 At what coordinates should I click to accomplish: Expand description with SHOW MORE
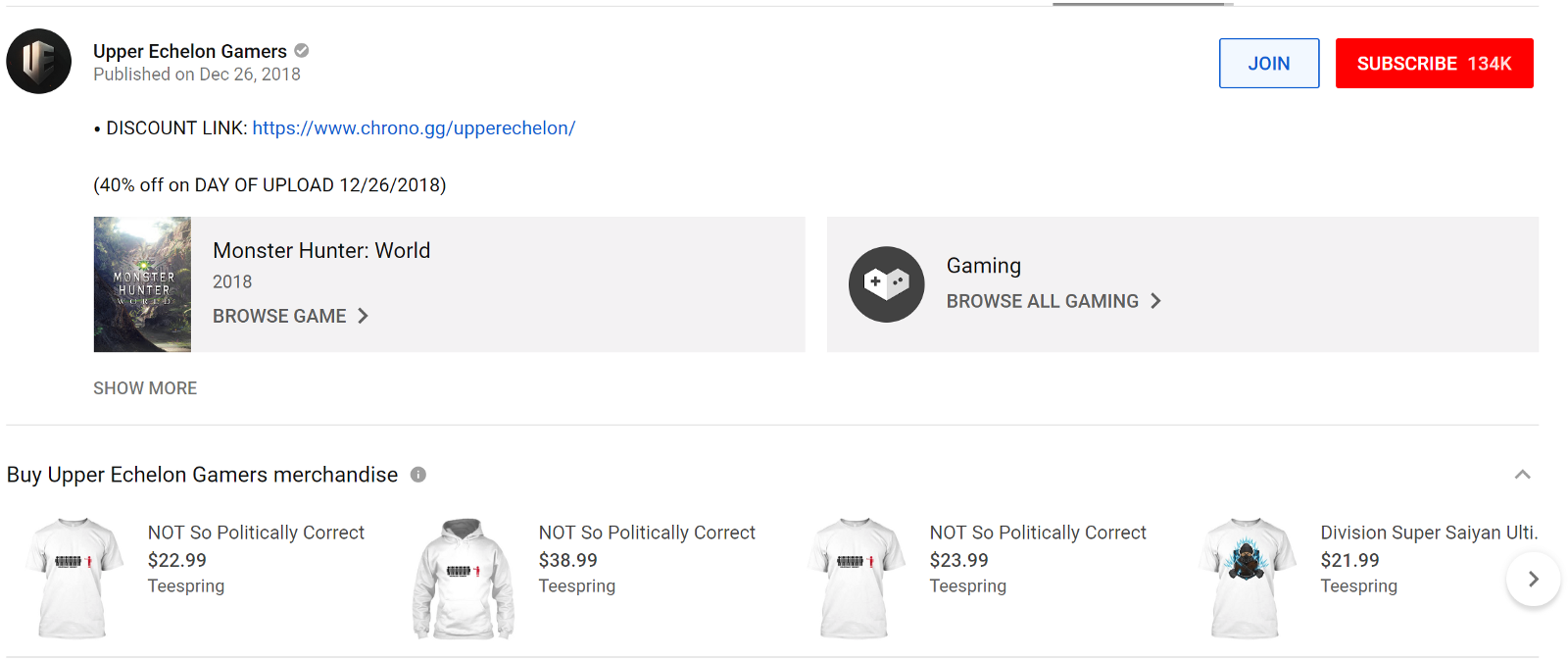coord(145,388)
